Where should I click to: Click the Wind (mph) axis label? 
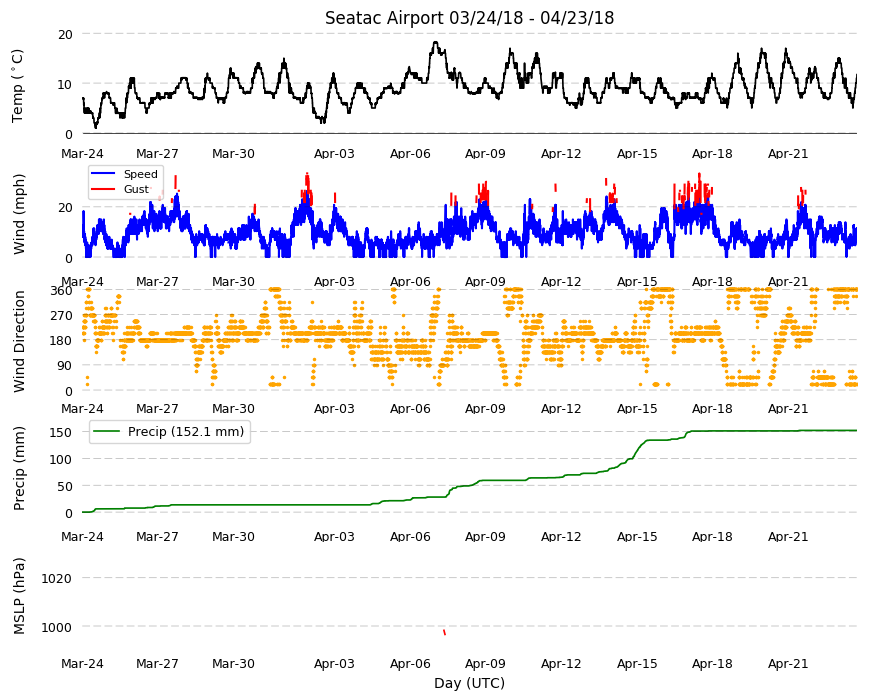tap(19, 214)
